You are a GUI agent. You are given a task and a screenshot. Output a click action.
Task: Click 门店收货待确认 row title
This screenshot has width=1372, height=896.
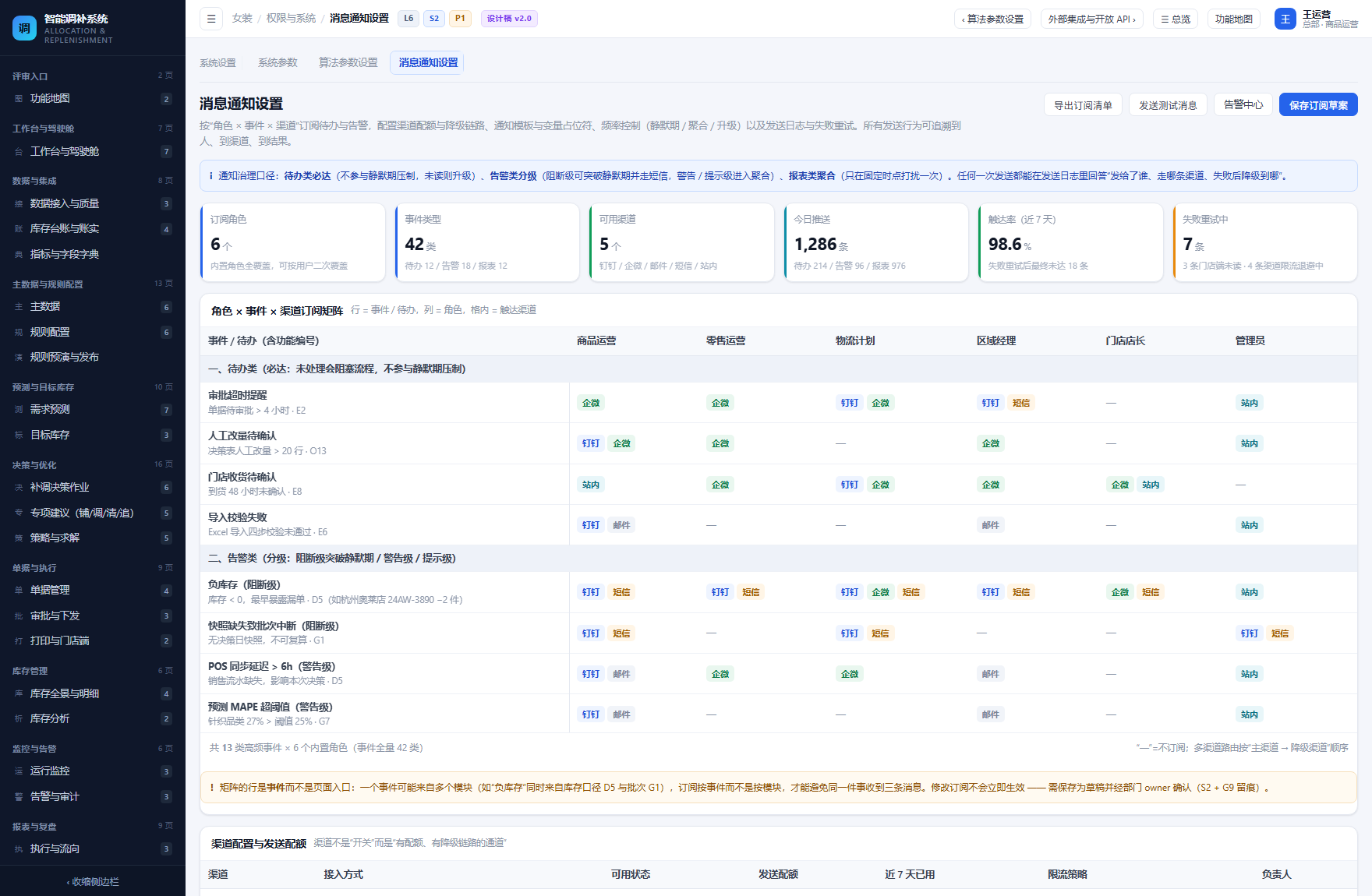[x=242, y=478]
